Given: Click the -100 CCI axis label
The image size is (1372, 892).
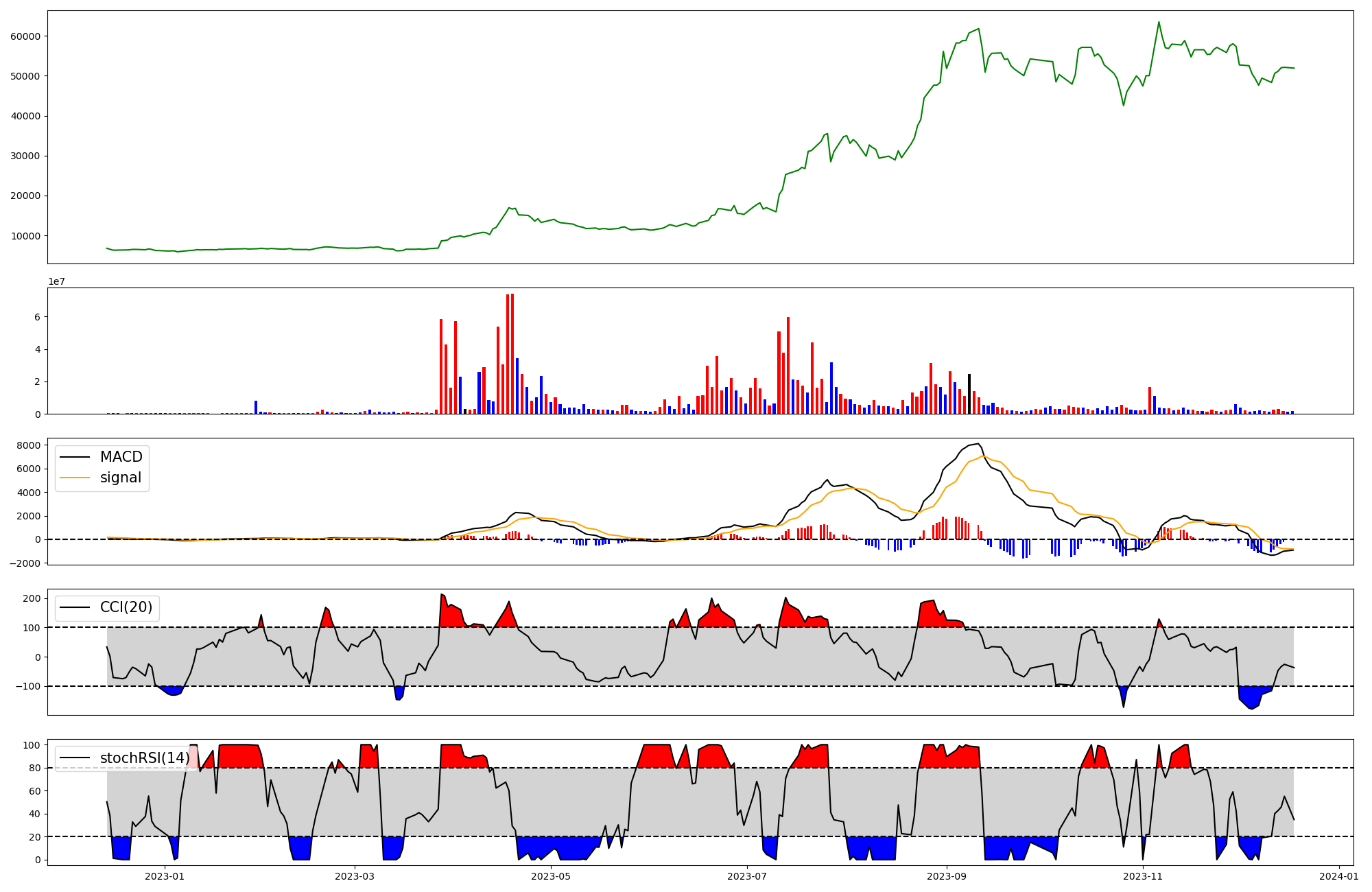Looking at the screenshot, I should tap(28, 686).
